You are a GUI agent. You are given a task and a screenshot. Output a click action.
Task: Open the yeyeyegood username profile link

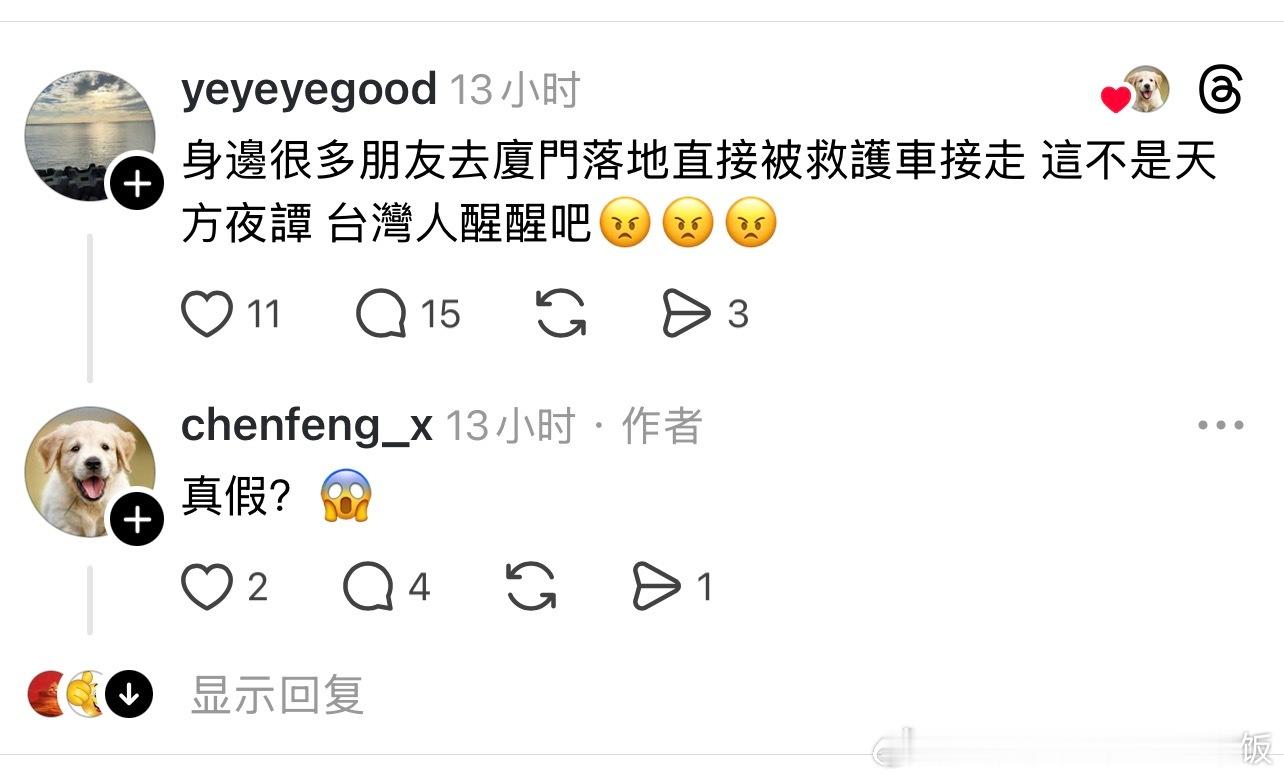[x=309, y=90]
